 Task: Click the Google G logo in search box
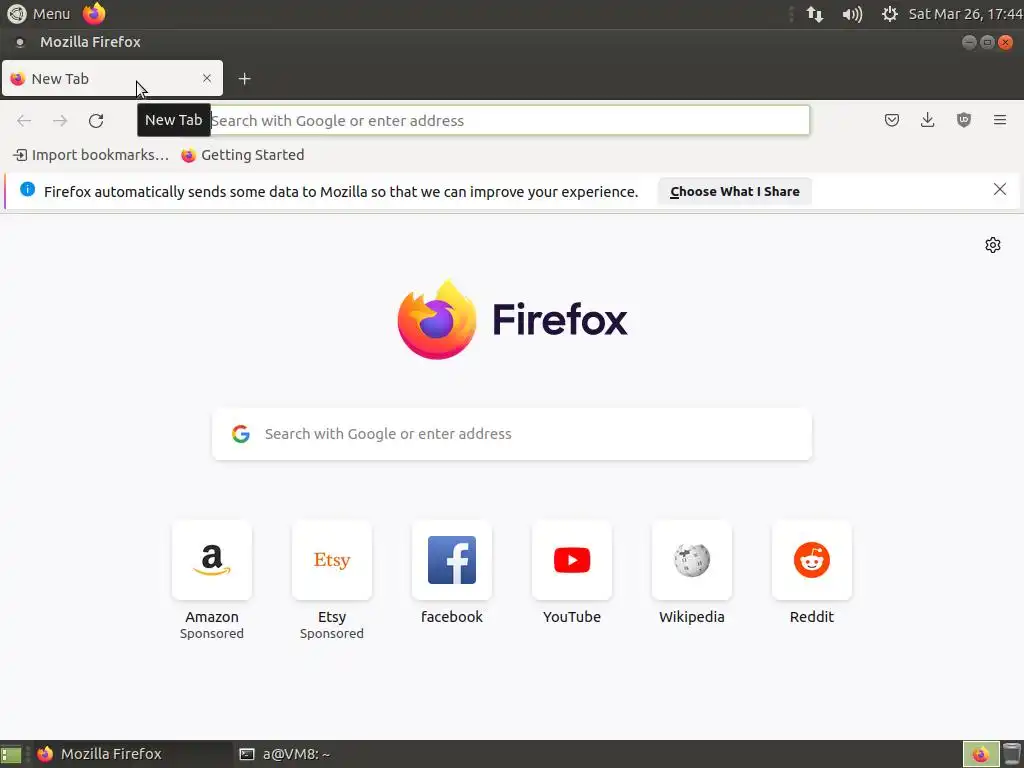pyautogui.click(x=241, y=434)
